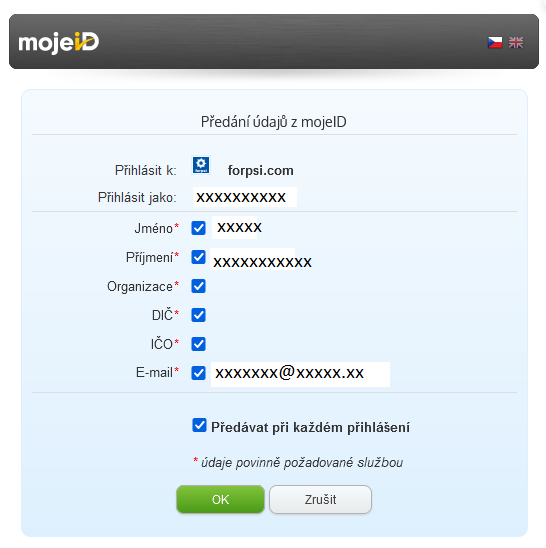Viewport: 546px width, 548px height.
Task: Uncheck the Jméno checkbox
Action: pos(199,228)
